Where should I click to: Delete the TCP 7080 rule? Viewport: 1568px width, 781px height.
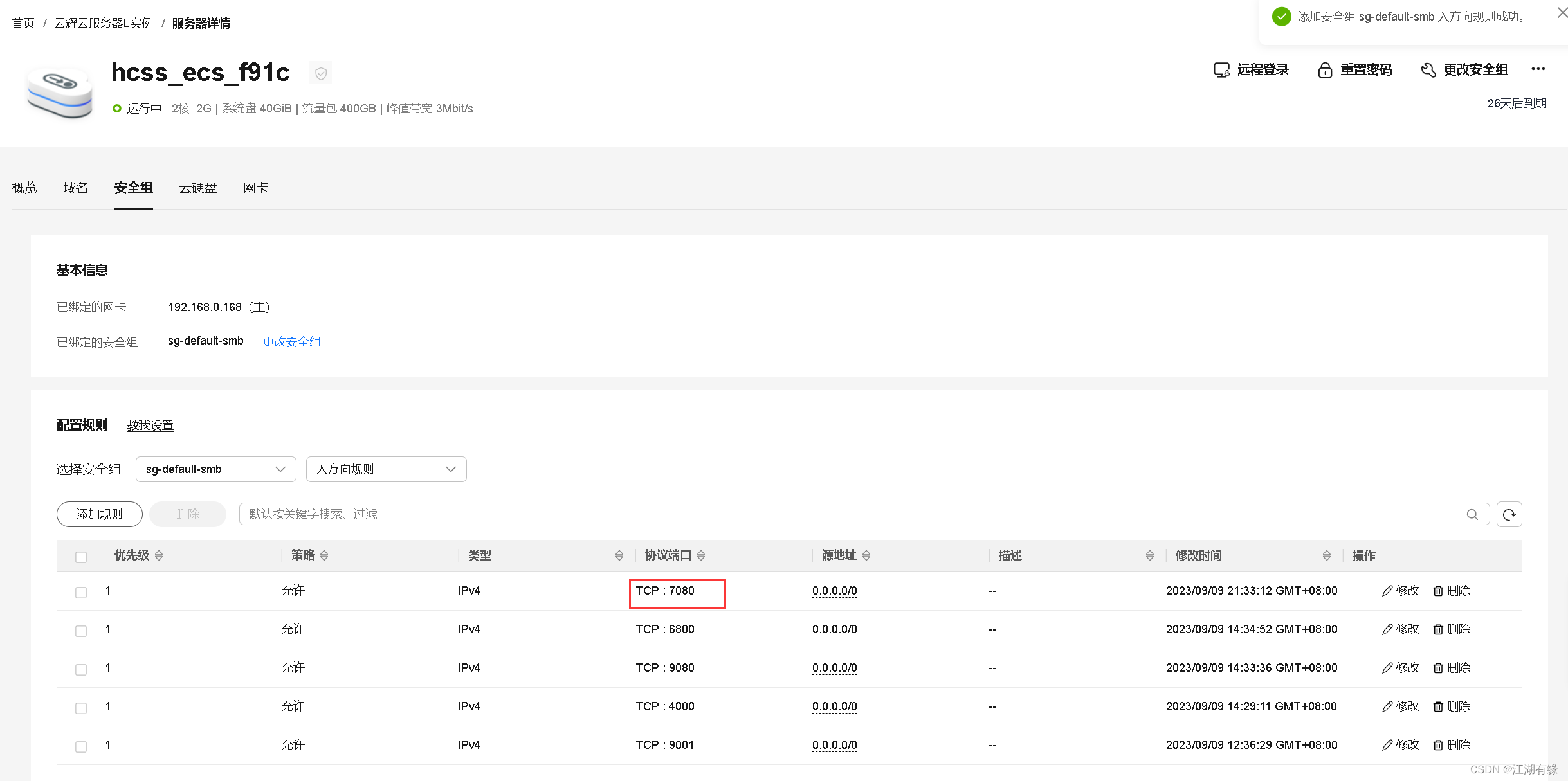click(1452, 591)
